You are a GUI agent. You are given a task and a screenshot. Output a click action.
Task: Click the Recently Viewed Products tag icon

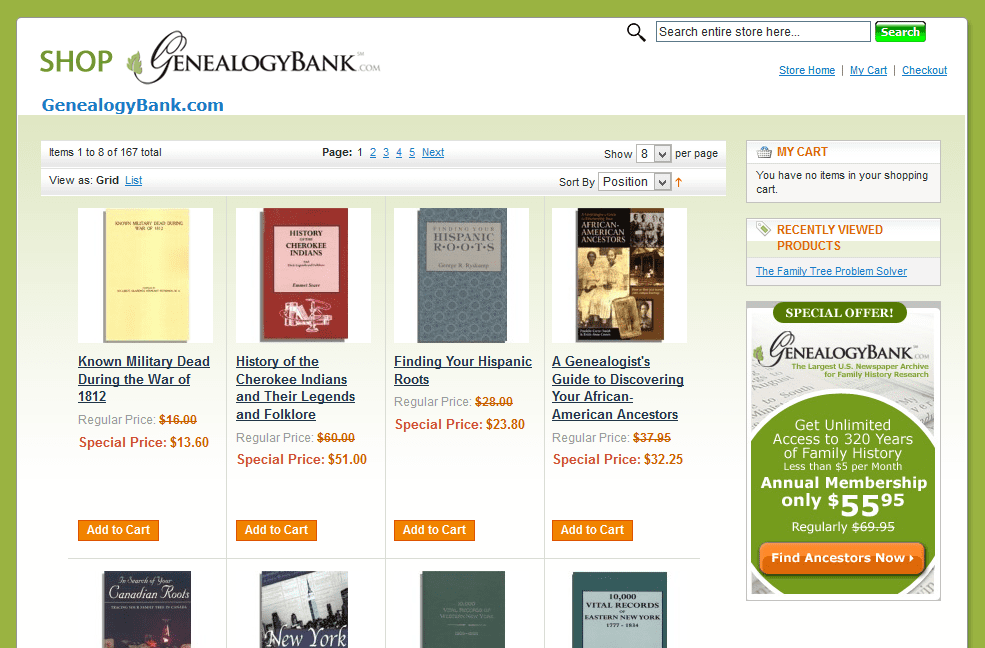763,229
